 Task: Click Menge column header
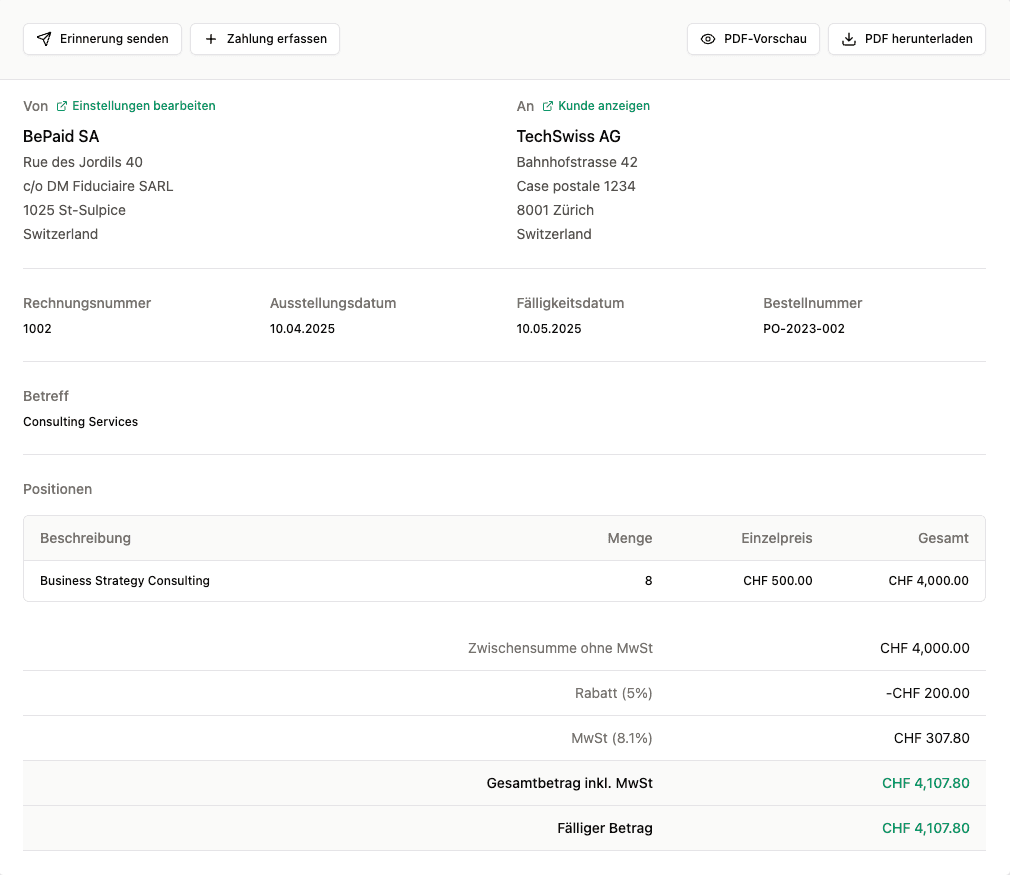click(x=629, y=539)
